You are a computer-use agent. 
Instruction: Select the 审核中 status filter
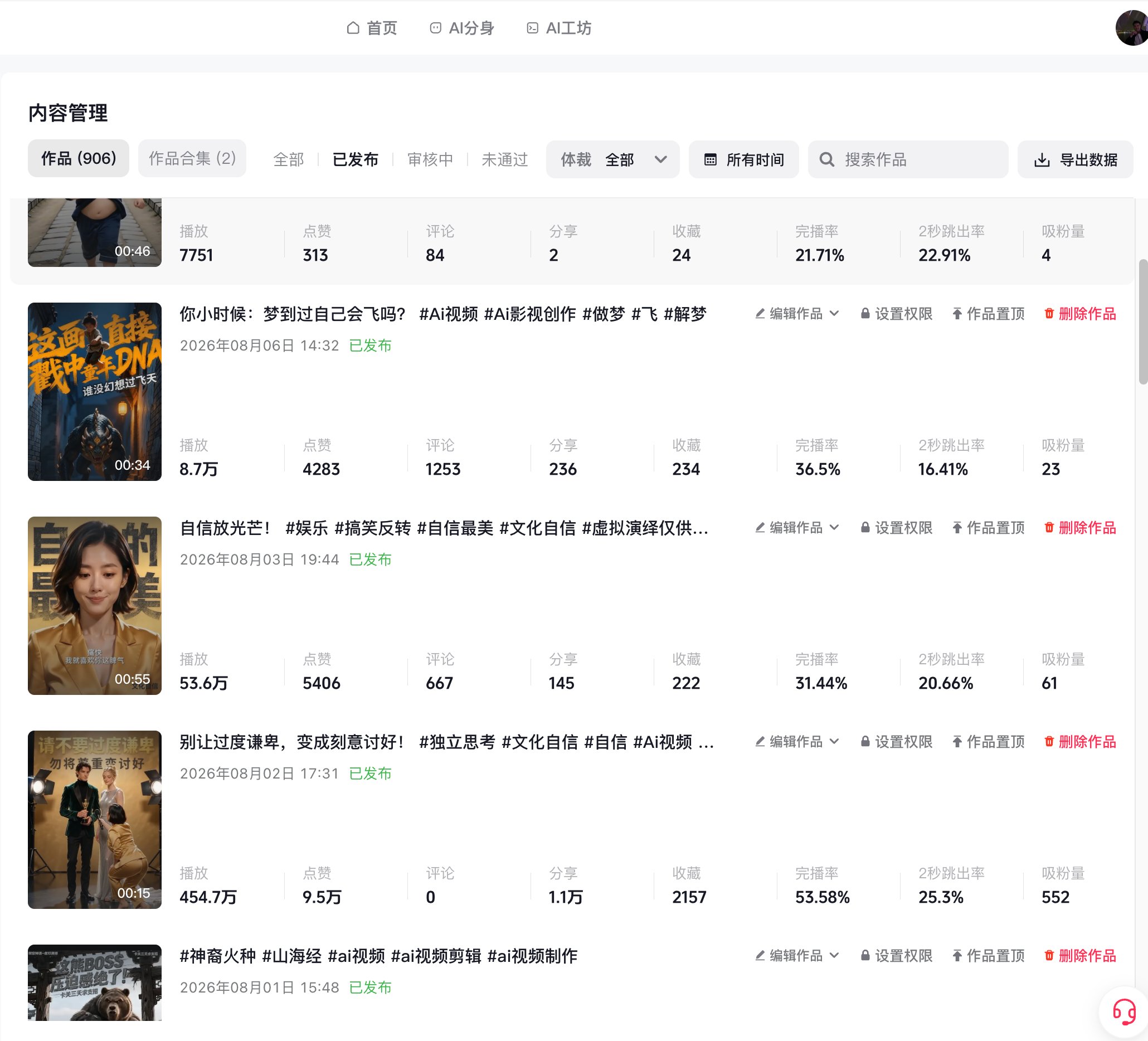430,160
